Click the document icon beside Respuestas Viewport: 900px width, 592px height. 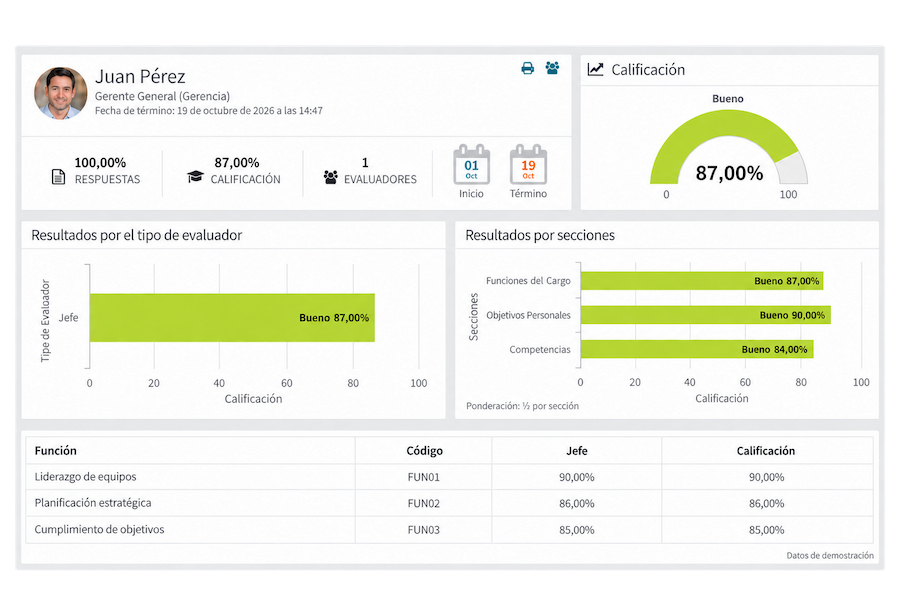58,177
